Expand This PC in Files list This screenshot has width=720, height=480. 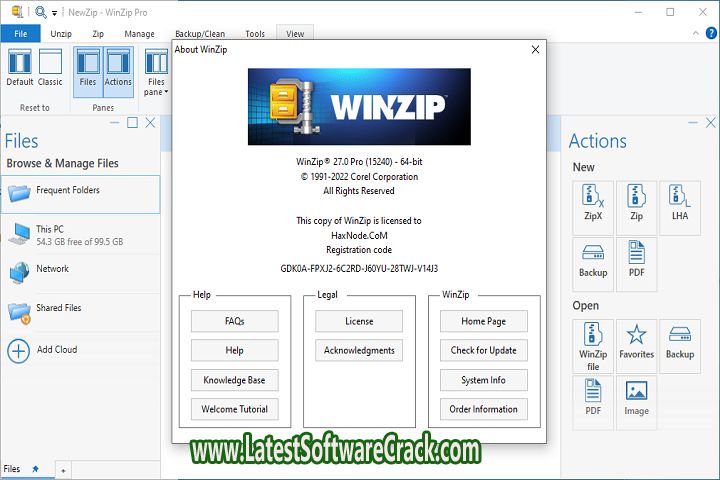click(x=19, y=234)
